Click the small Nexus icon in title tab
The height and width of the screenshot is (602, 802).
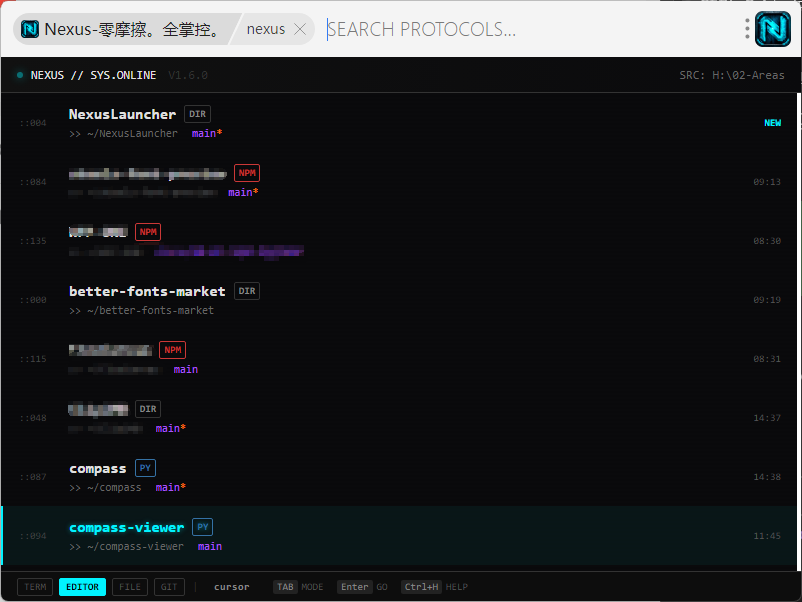coord(30,29)
